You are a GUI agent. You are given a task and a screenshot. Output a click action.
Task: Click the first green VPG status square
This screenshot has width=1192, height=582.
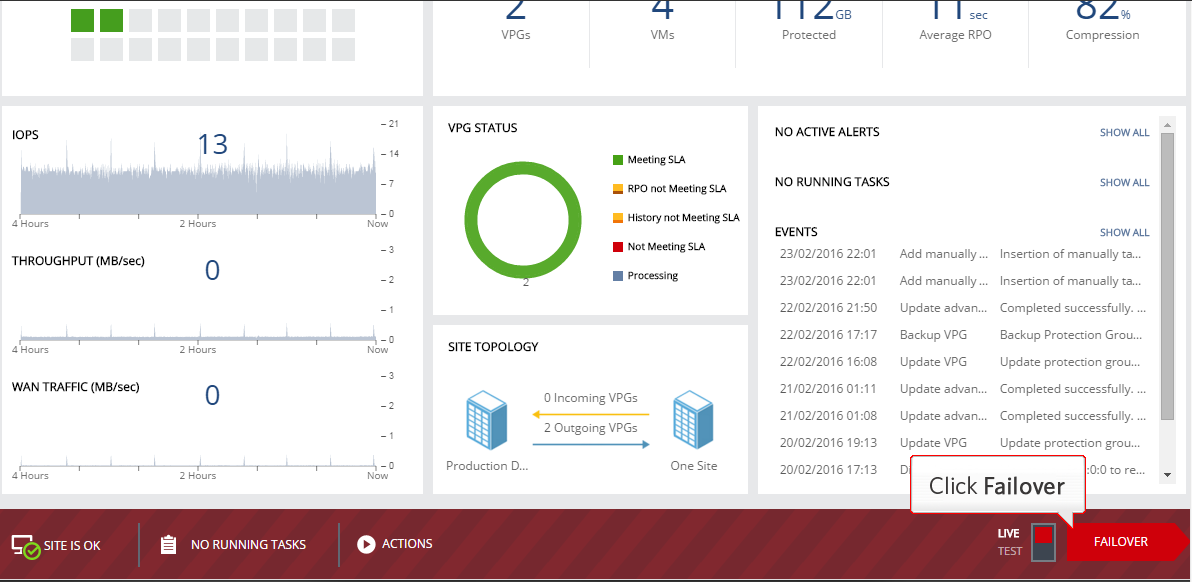click(x=83, y=20)
